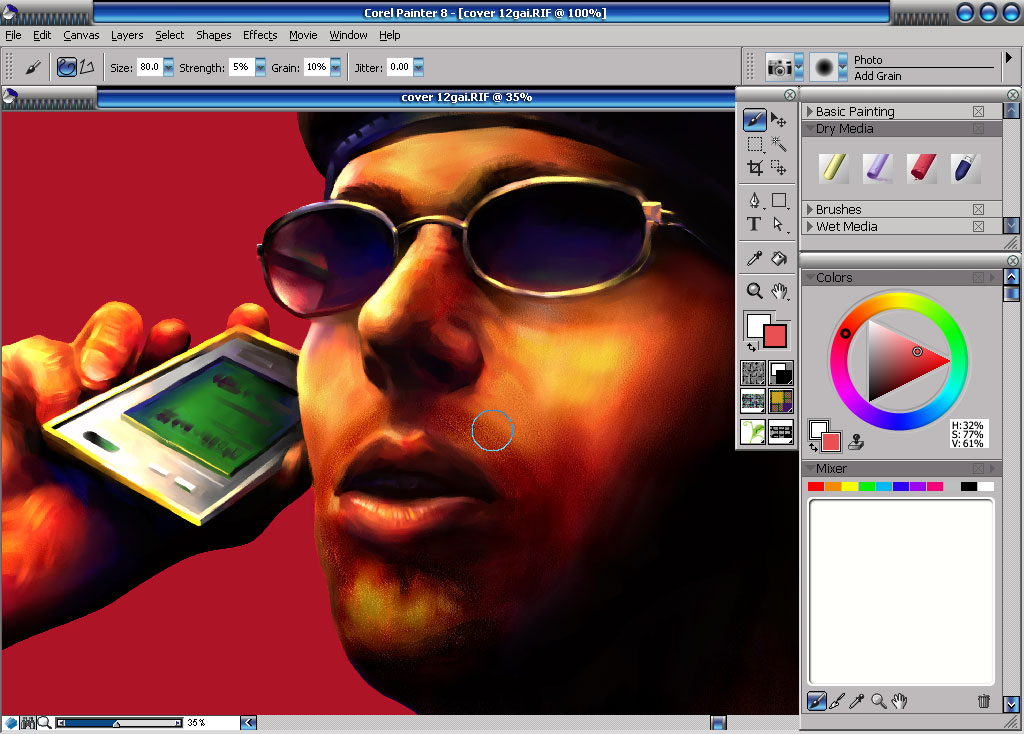Select the Dropper tool in the toolbox

(755, 258)
